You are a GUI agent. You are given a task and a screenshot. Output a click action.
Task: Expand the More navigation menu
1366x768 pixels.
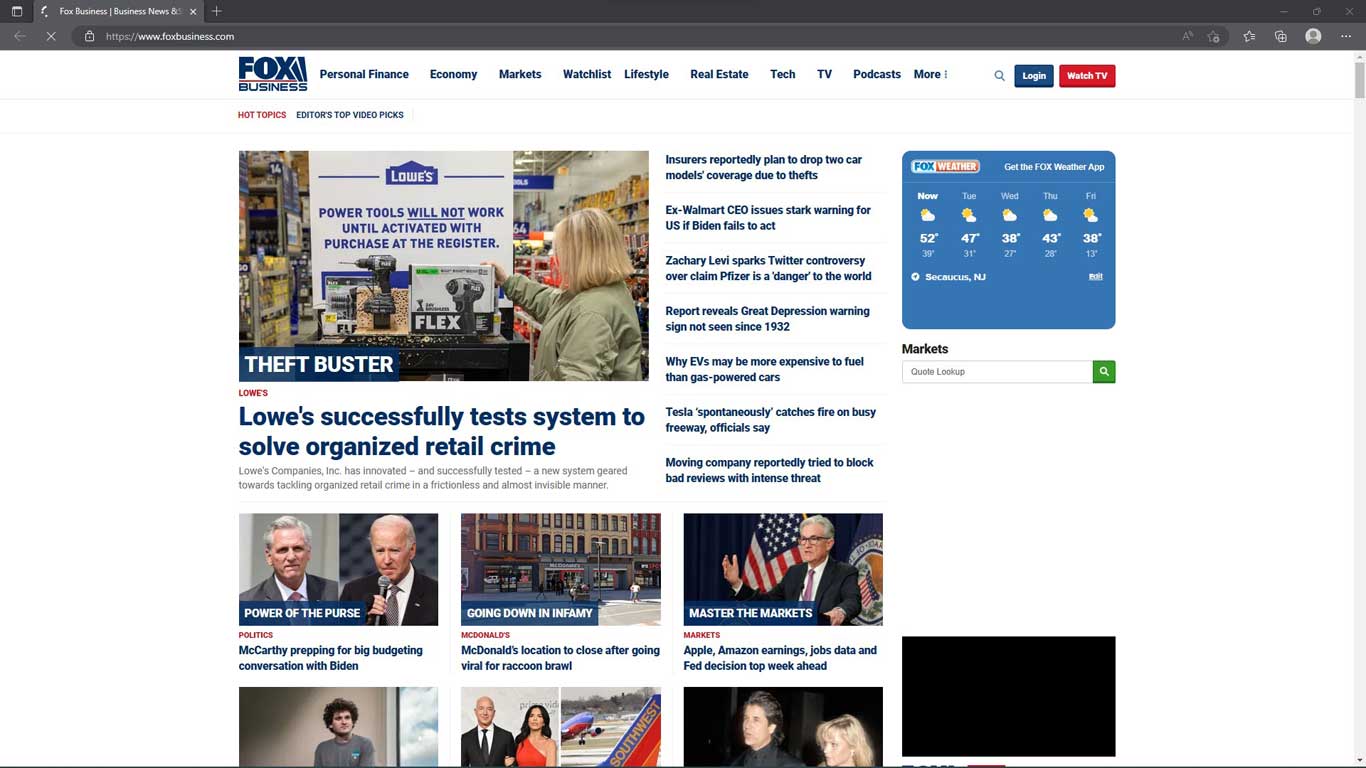[930, 75]
